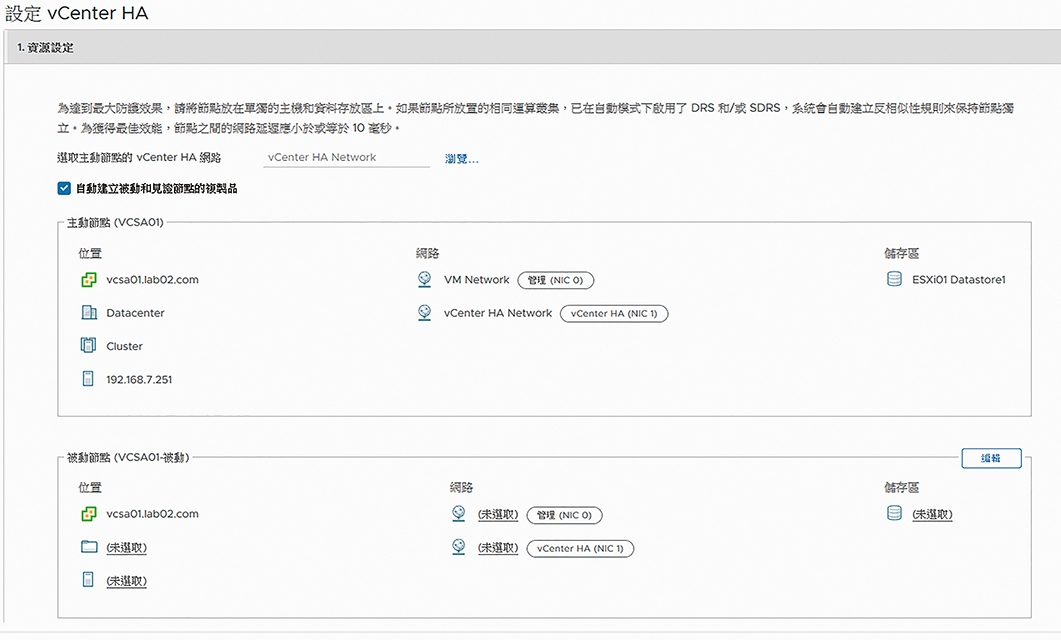1061x640 pixels.
Task: Click the passive node host (未選取) link
Action: (127, 580)
